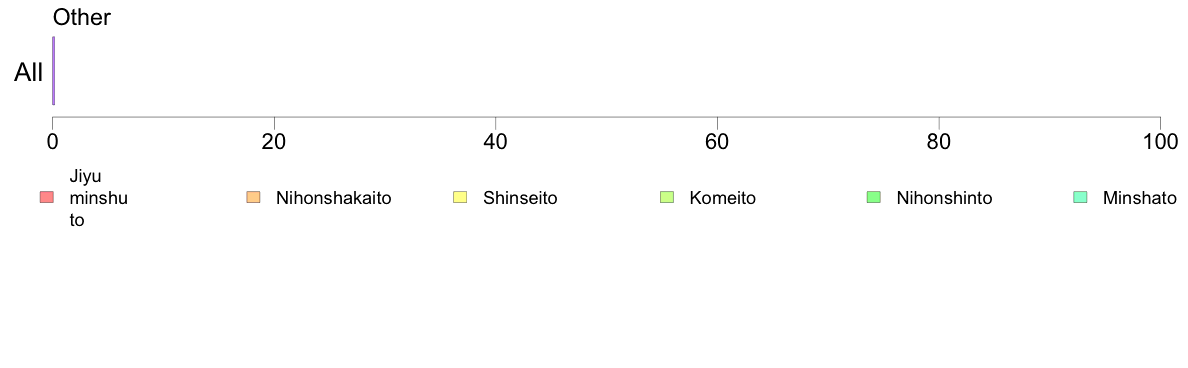The height and width of the screenshot is (368, 1188).
Task: Select the 100 axis tick label
Action: pos(1160,140)
